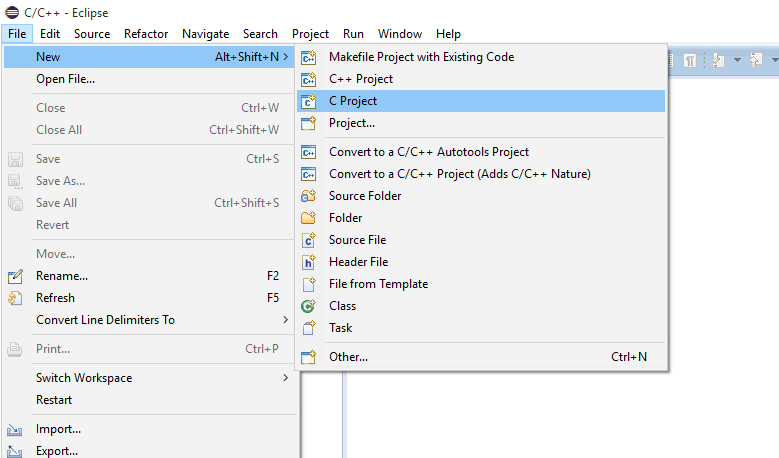Image resolution: width=779 pixels, height=458 pixels.
Task: Open the Next Annotation dropdown arrow
Action: point(737,61)
